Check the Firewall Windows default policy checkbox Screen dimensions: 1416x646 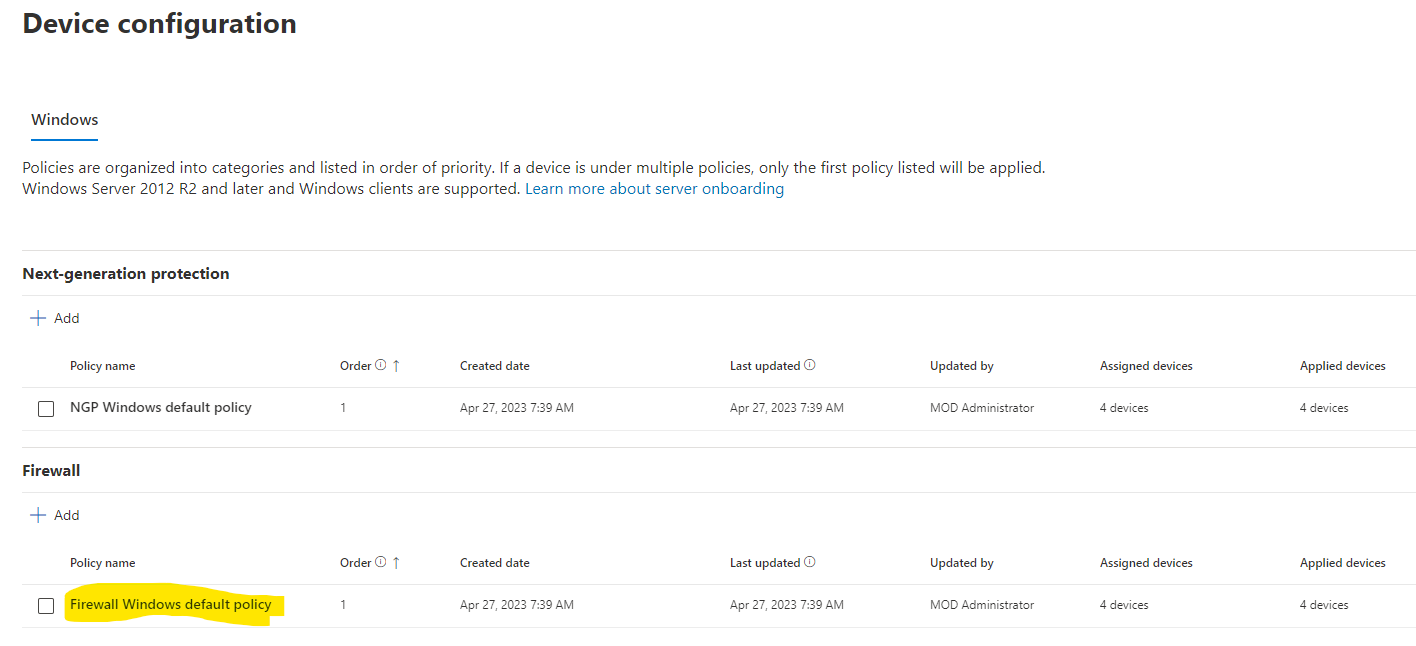(x=46, y=605)
